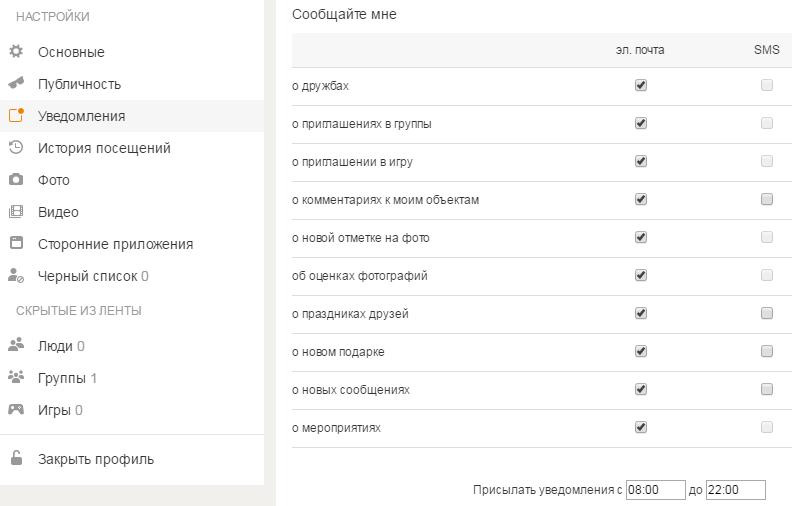
Task: Click the Черный список user icon
Action: [16, 275]
